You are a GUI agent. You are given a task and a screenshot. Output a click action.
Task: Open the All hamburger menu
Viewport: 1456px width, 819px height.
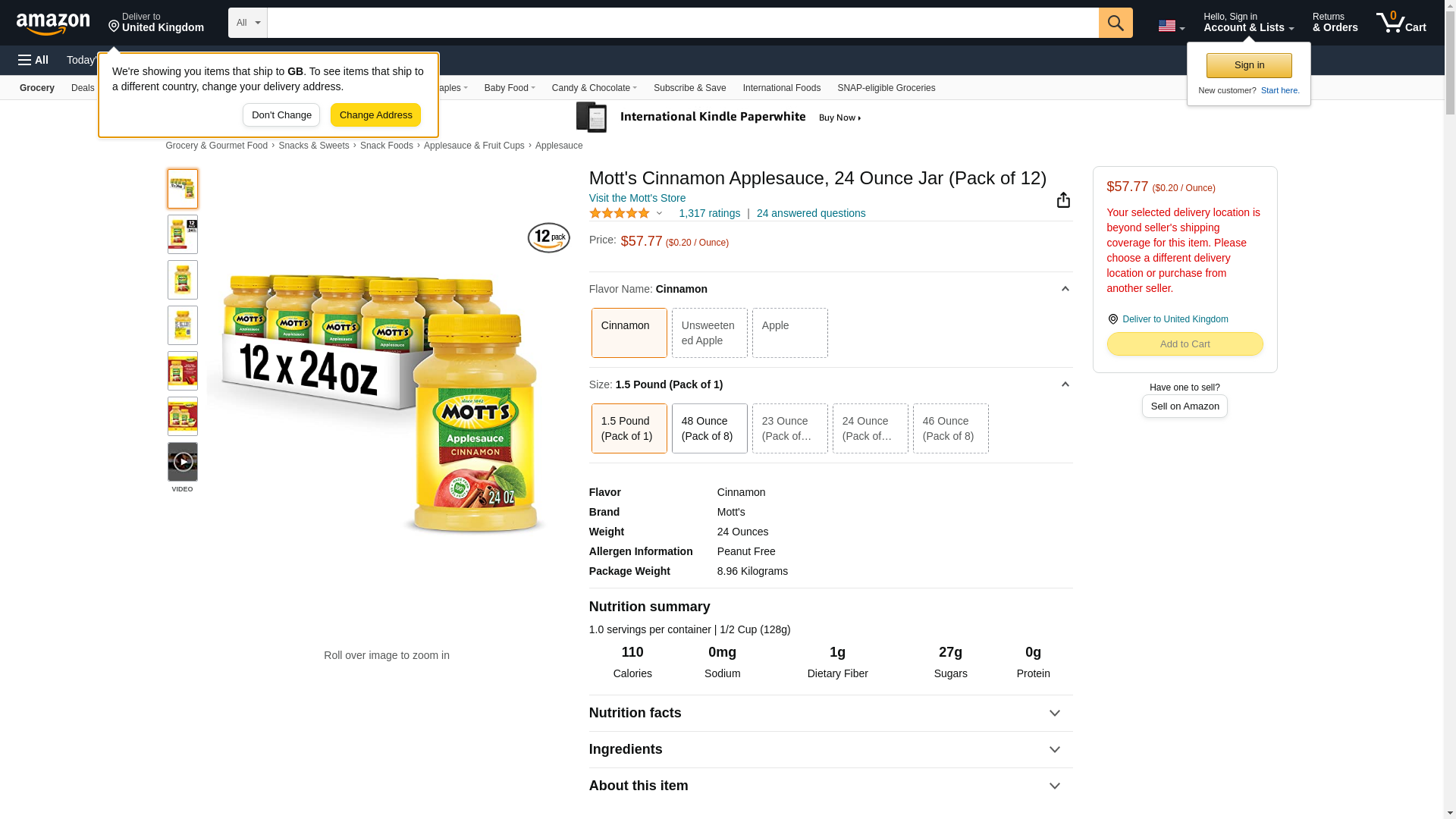[33, 60]
